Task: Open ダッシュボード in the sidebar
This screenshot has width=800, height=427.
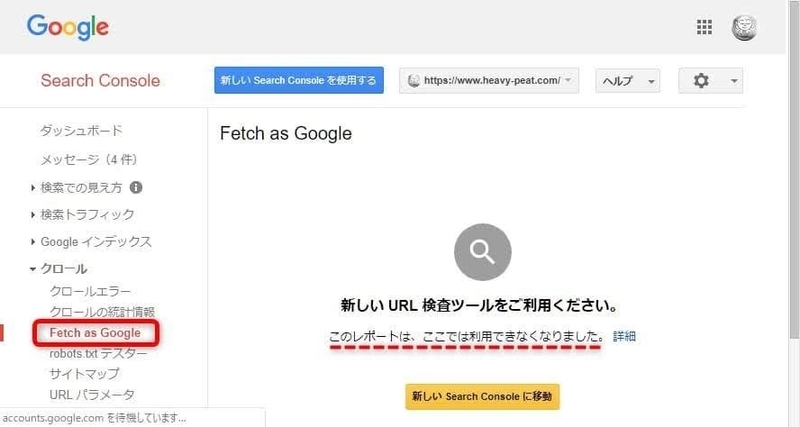Action: tap(82, 131)
